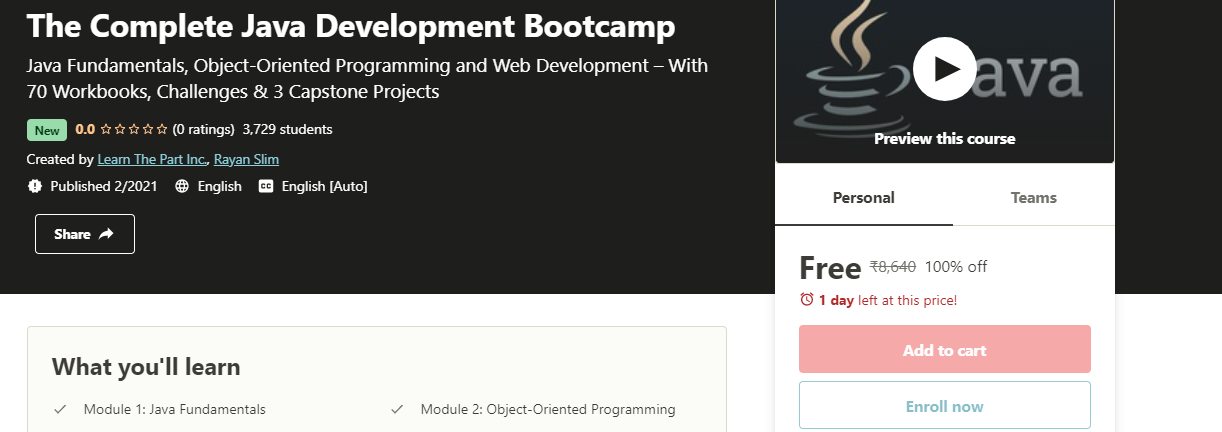Click "1 day left at this price!" notice
This screenshot has height=432, width=1222.
(888, 300)
